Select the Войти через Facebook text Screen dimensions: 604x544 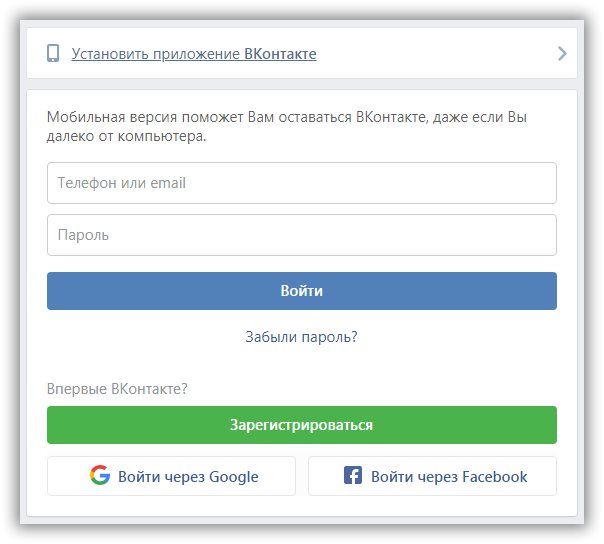coord(448,477)
